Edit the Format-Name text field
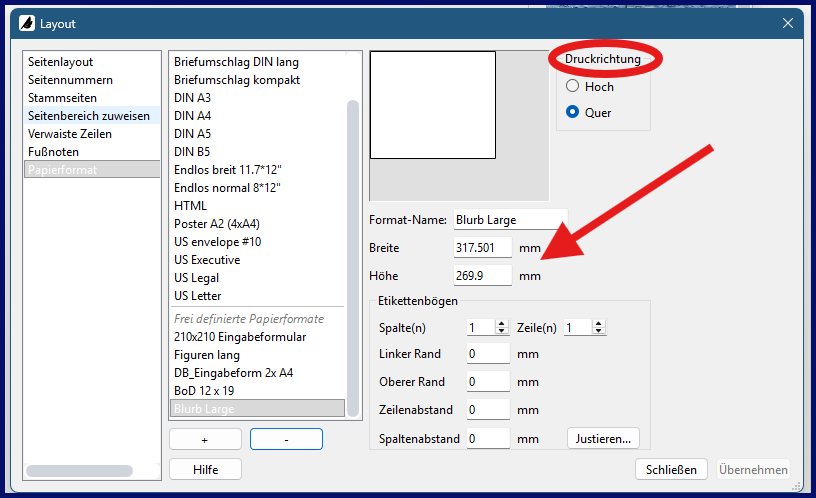The height and width of the screenshot is (498, 816). click(x=509, y=219)
